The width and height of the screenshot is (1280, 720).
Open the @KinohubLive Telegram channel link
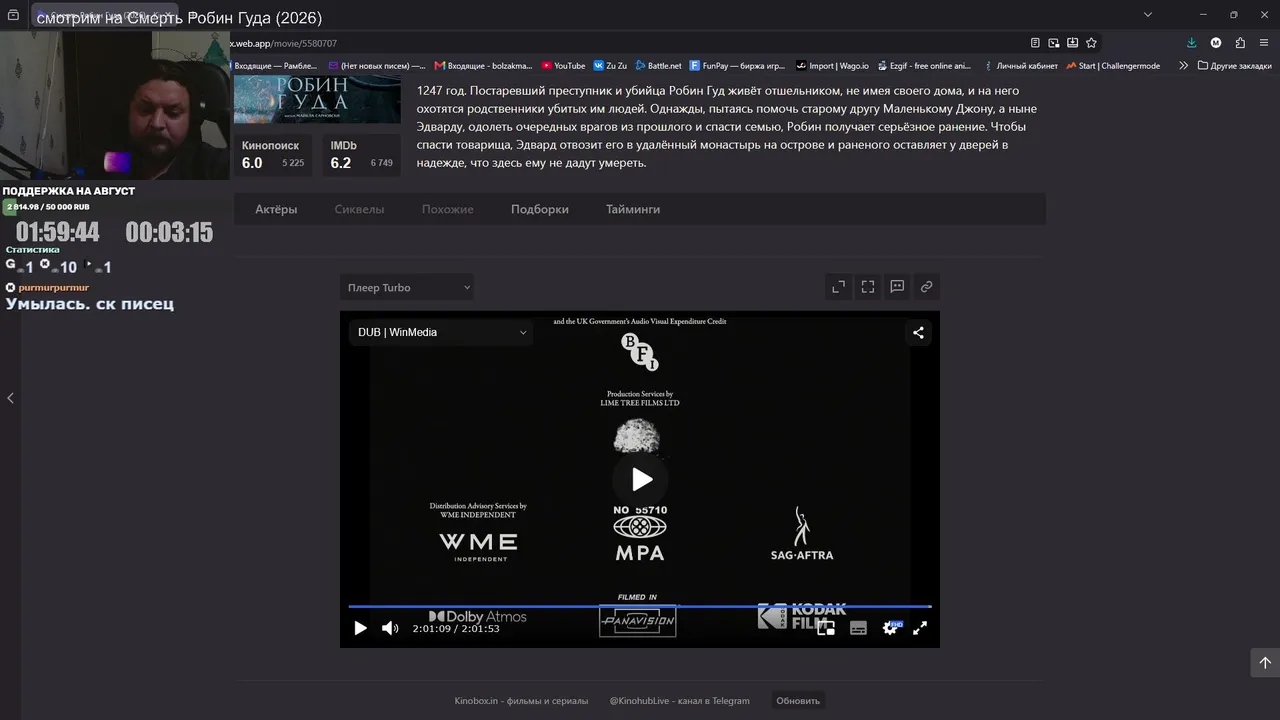[680, 701]
